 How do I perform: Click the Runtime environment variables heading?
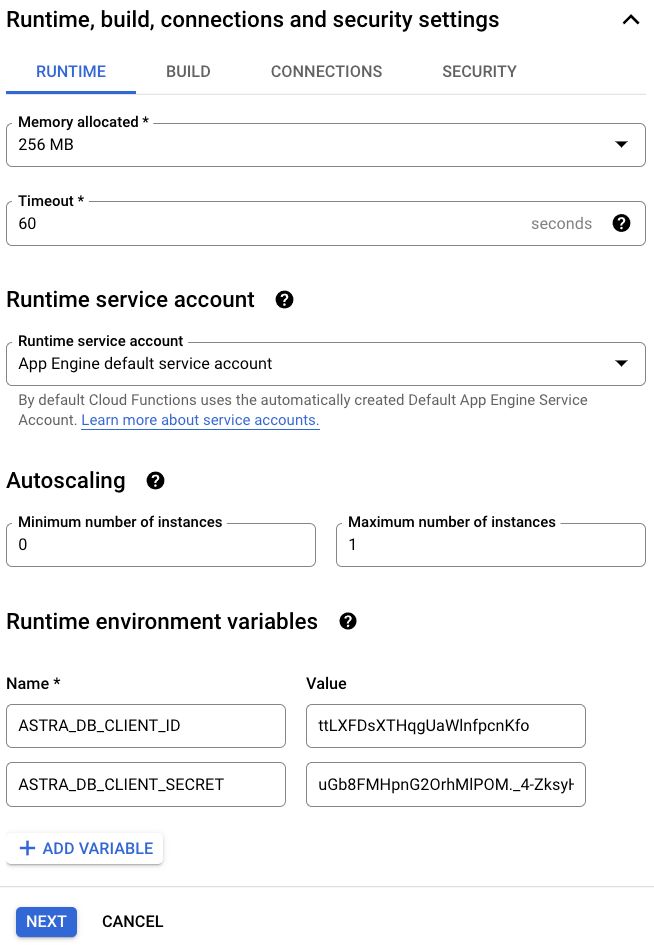pos(162,621)
